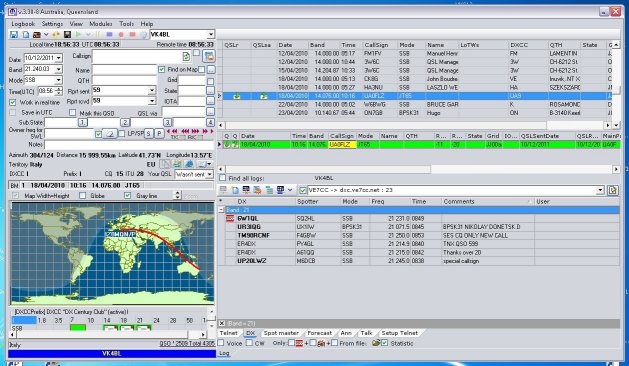
Task: Click the DXCC band grid horizontal scrollbar
Action: (x=108, y=334)
